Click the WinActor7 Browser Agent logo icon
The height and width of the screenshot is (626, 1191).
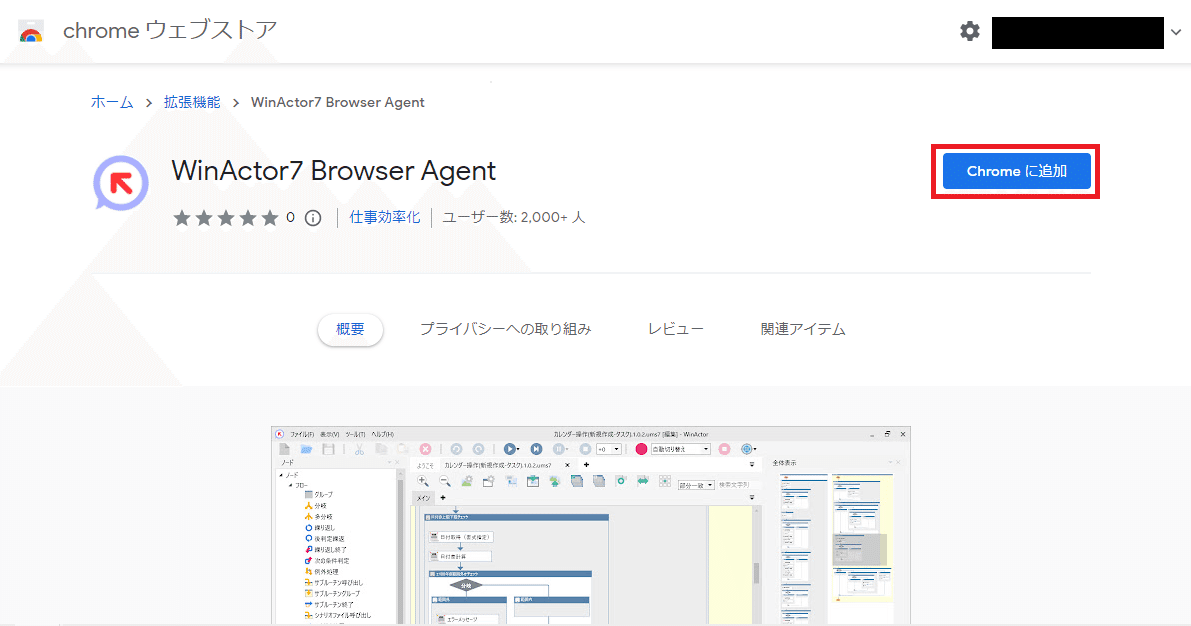(x=120, y=184)
